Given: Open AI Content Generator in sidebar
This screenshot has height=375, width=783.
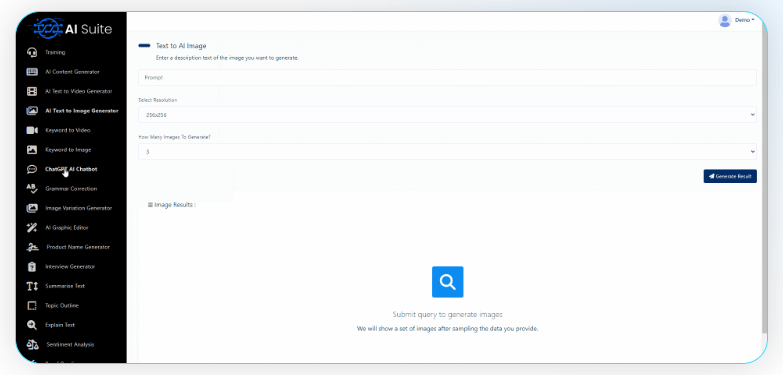Looking at the screenshot, I should pos(72,72).
